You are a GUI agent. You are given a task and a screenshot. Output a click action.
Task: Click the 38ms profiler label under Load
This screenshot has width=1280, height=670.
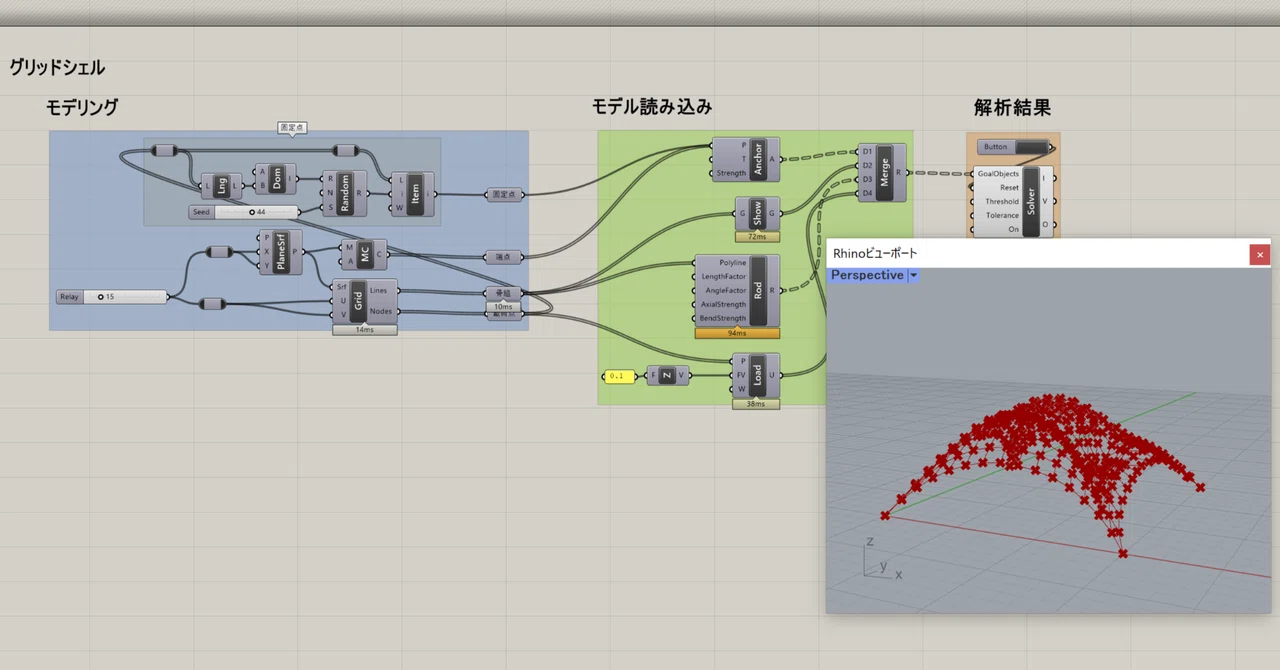[x=755, y=404]
